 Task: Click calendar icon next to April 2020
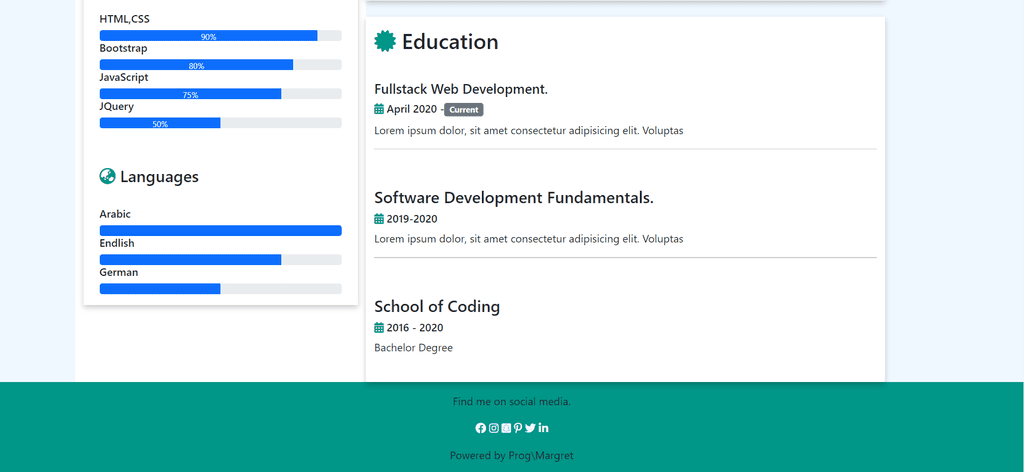tap(379, 109)
